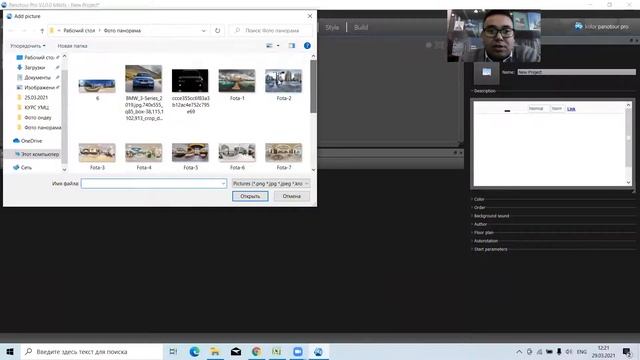Open Task View on the taskbar
Image resolution: width=640 pixels, height=360 pixels.
[173, 351]
